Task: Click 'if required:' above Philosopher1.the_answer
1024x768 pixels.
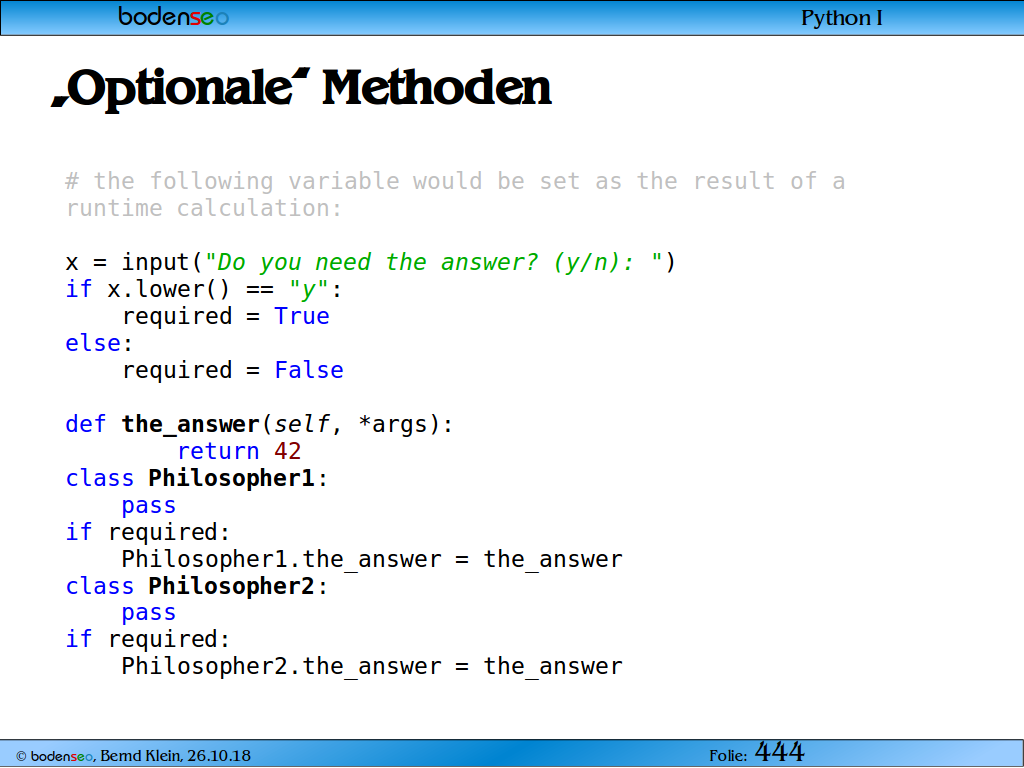Action: 148,532
